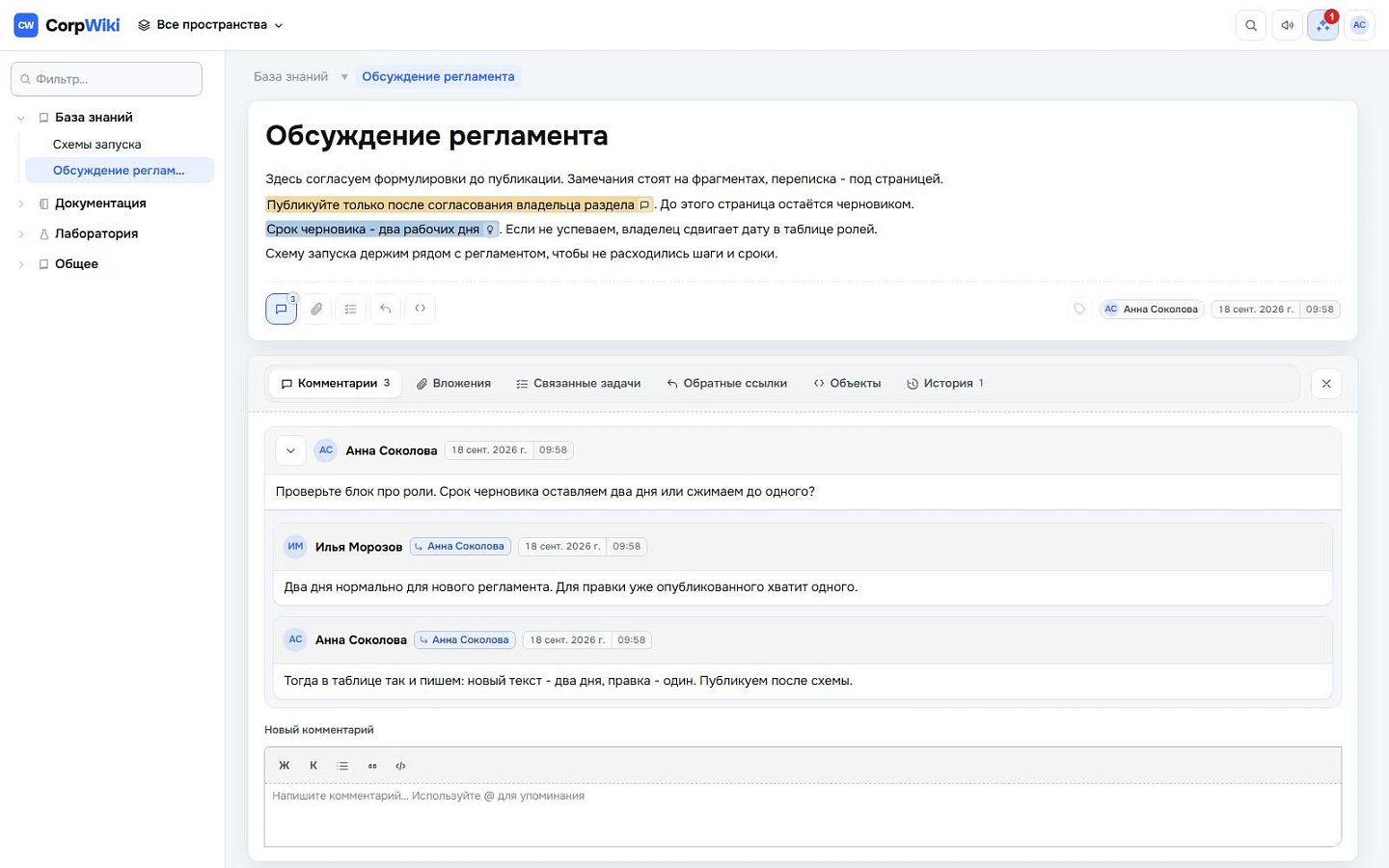Viewport: 1389px width, 868px height.
Task: Toggle the comments icon button under the page
Action: pyautogui.click(x=281, y=309)
